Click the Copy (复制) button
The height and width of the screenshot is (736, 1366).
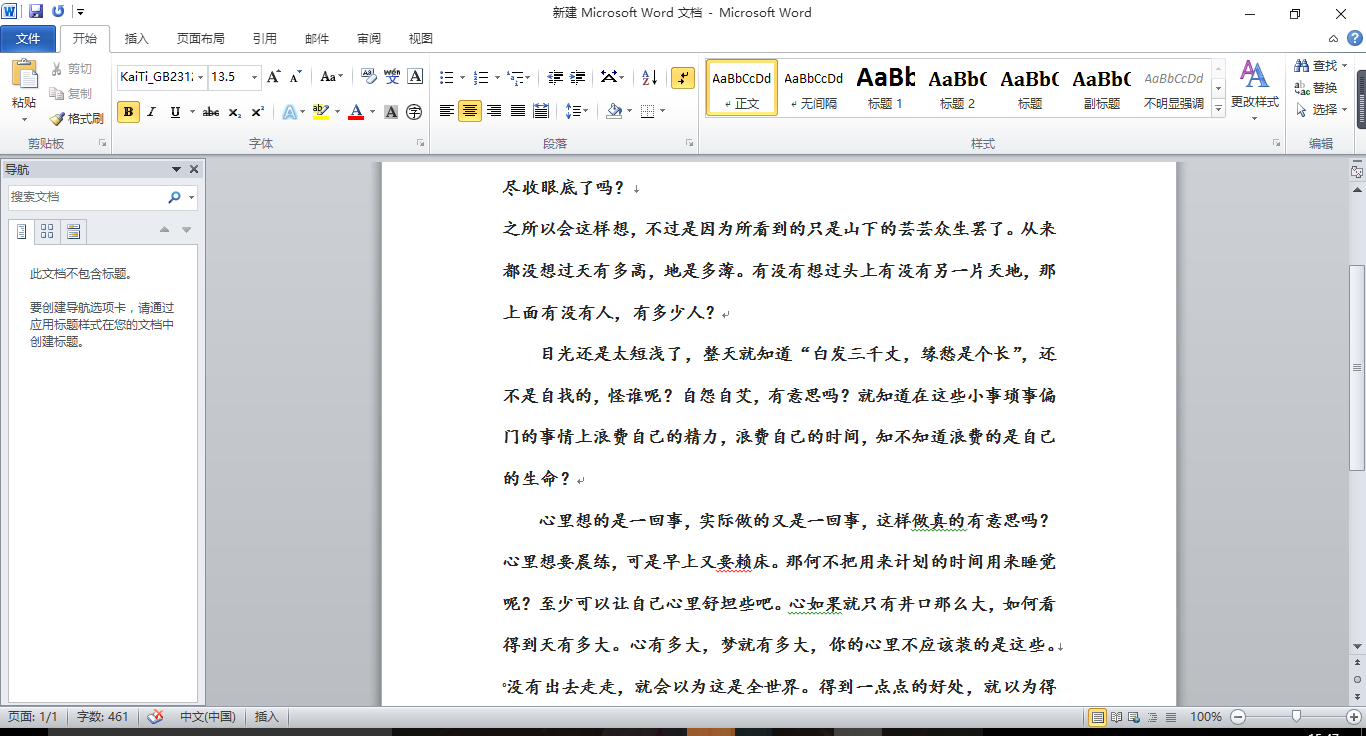(71, 93)
